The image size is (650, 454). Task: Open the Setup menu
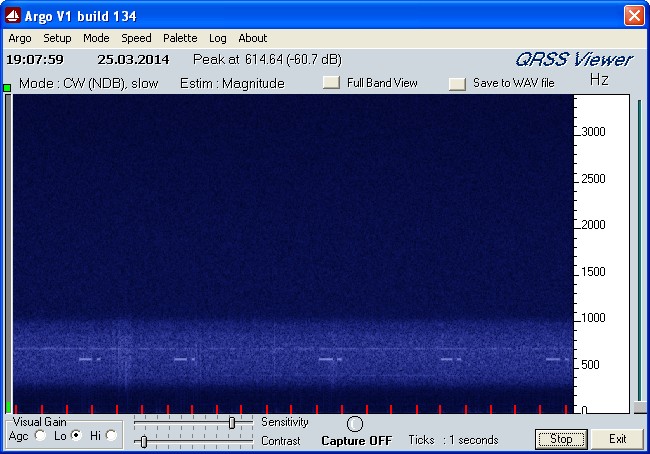(57, 39)
